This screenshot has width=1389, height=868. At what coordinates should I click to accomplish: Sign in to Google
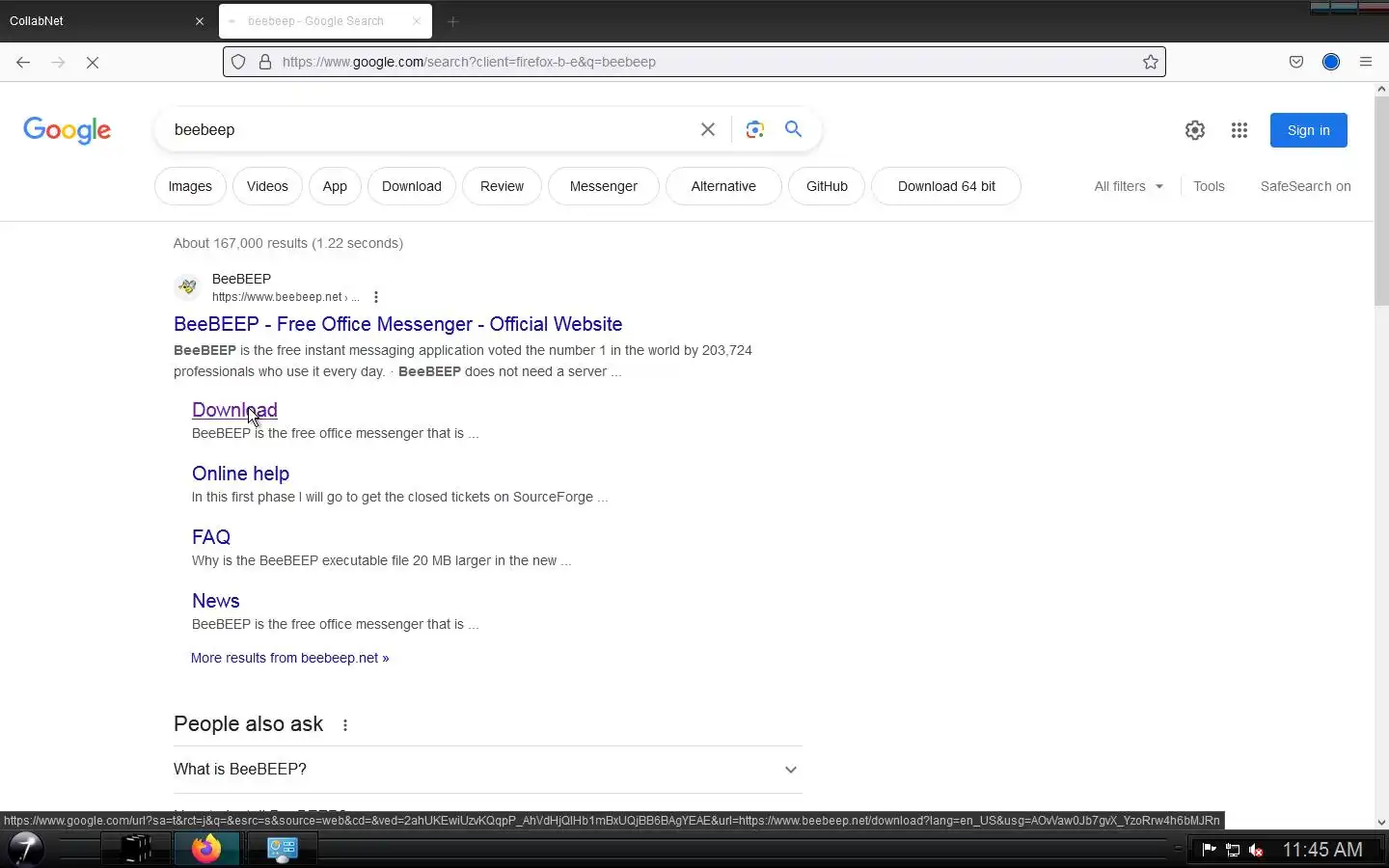click(1309, 130)
